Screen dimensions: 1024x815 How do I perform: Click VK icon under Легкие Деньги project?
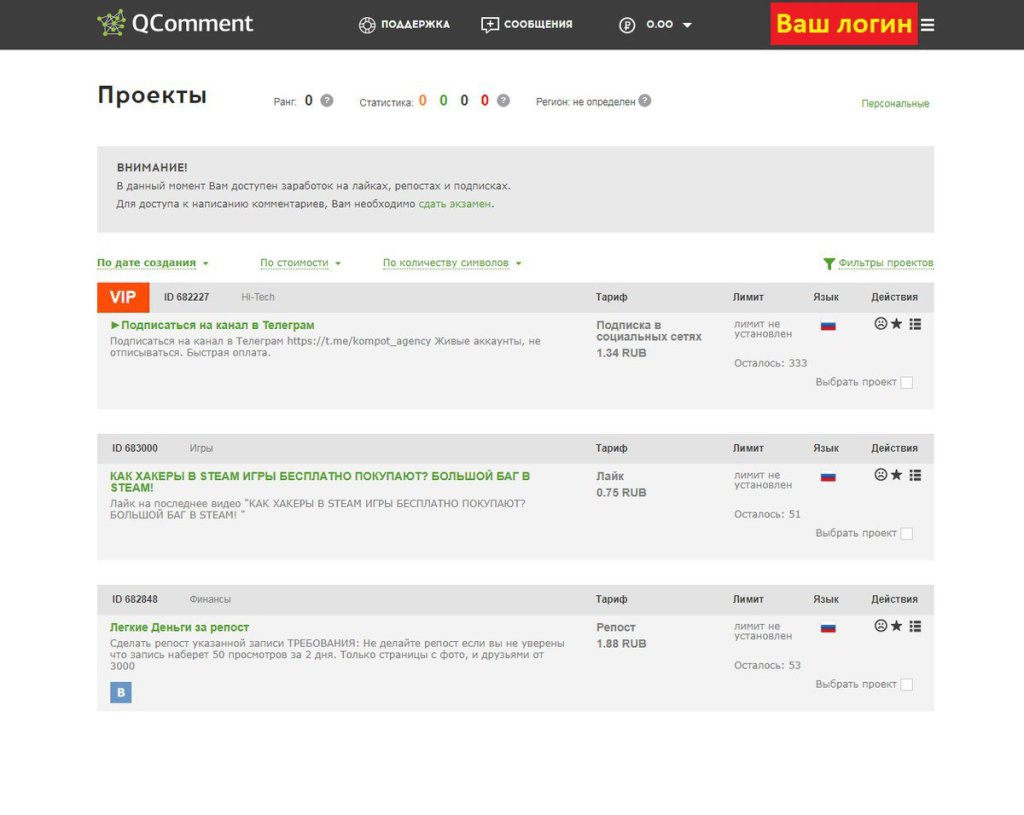coord(121,692)
